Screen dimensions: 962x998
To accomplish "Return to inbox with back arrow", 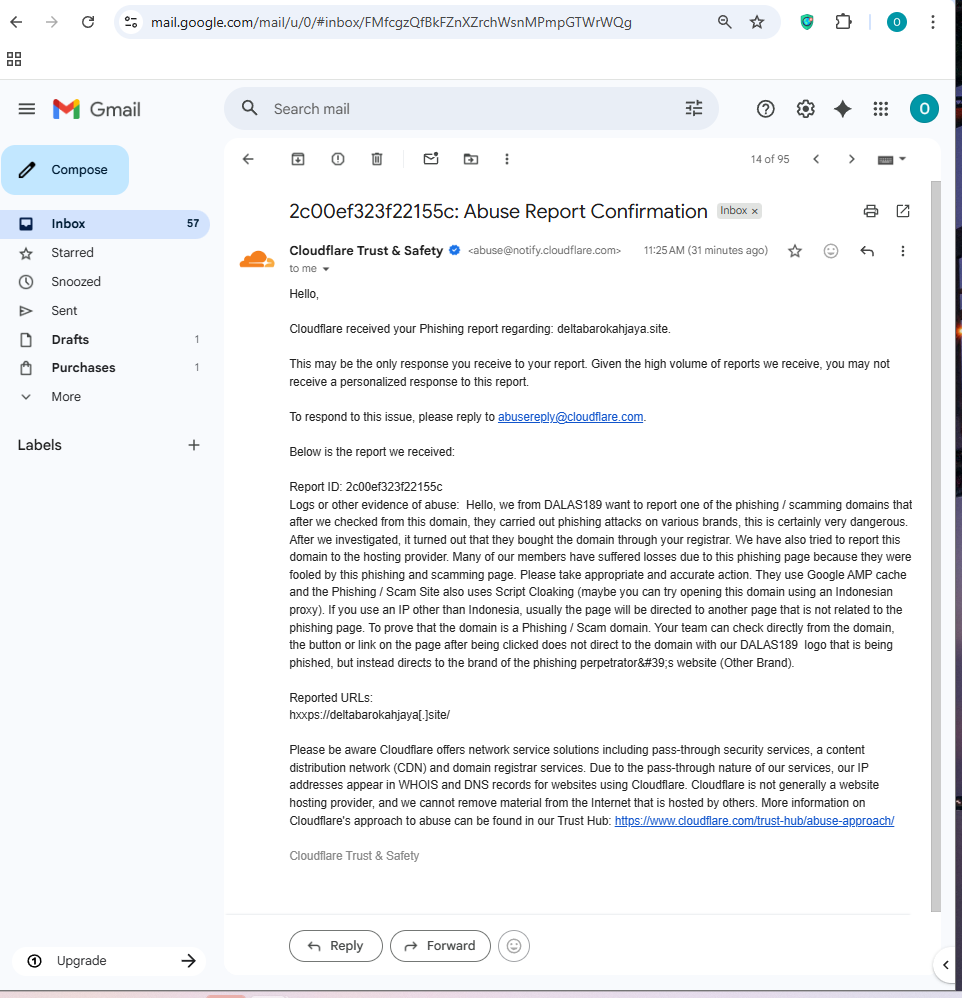I will 248,159.
